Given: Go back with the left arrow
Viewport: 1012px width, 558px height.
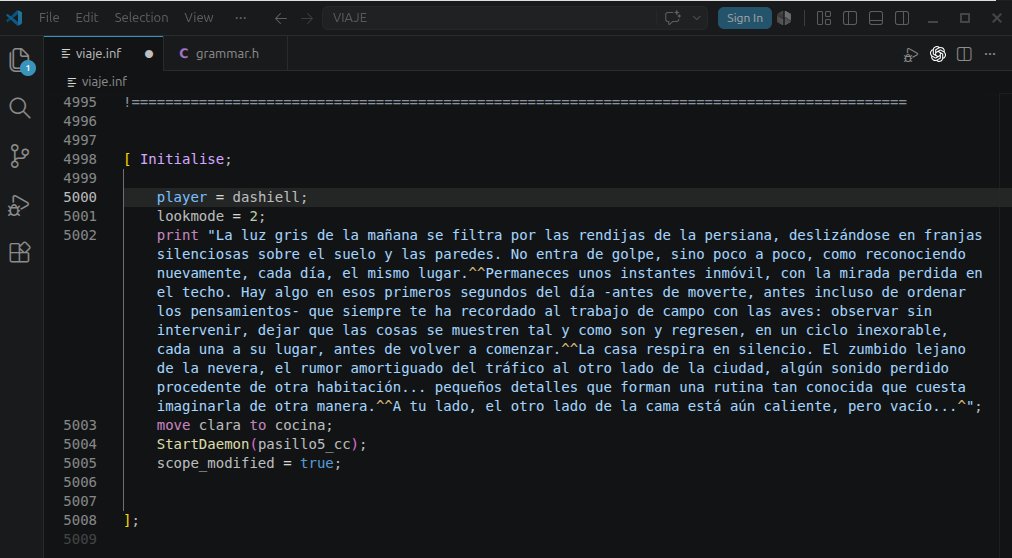Looking at the screenshot, I should [x=280, y=18].
